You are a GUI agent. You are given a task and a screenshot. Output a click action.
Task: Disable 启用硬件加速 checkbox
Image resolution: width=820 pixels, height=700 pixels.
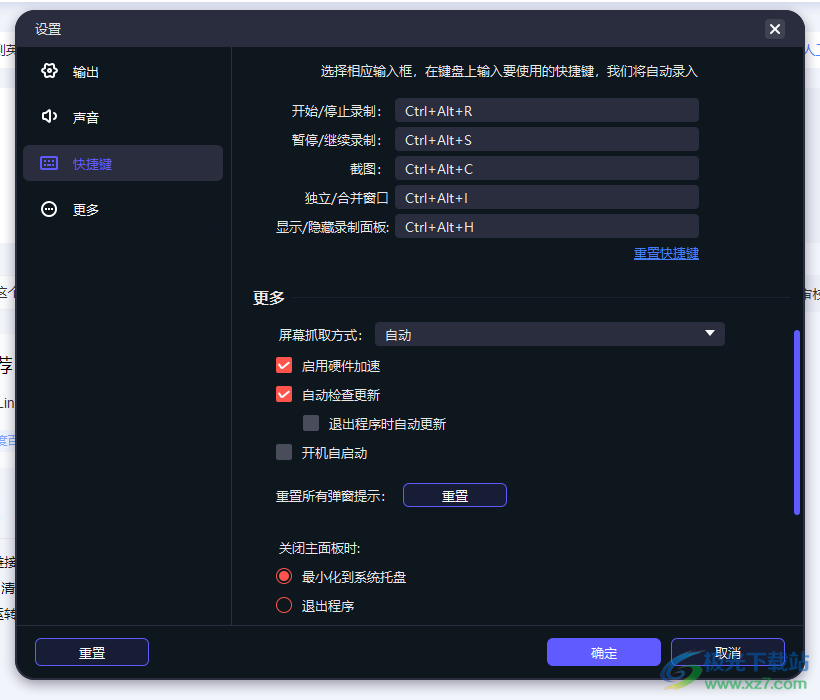(x=283, y=365)
